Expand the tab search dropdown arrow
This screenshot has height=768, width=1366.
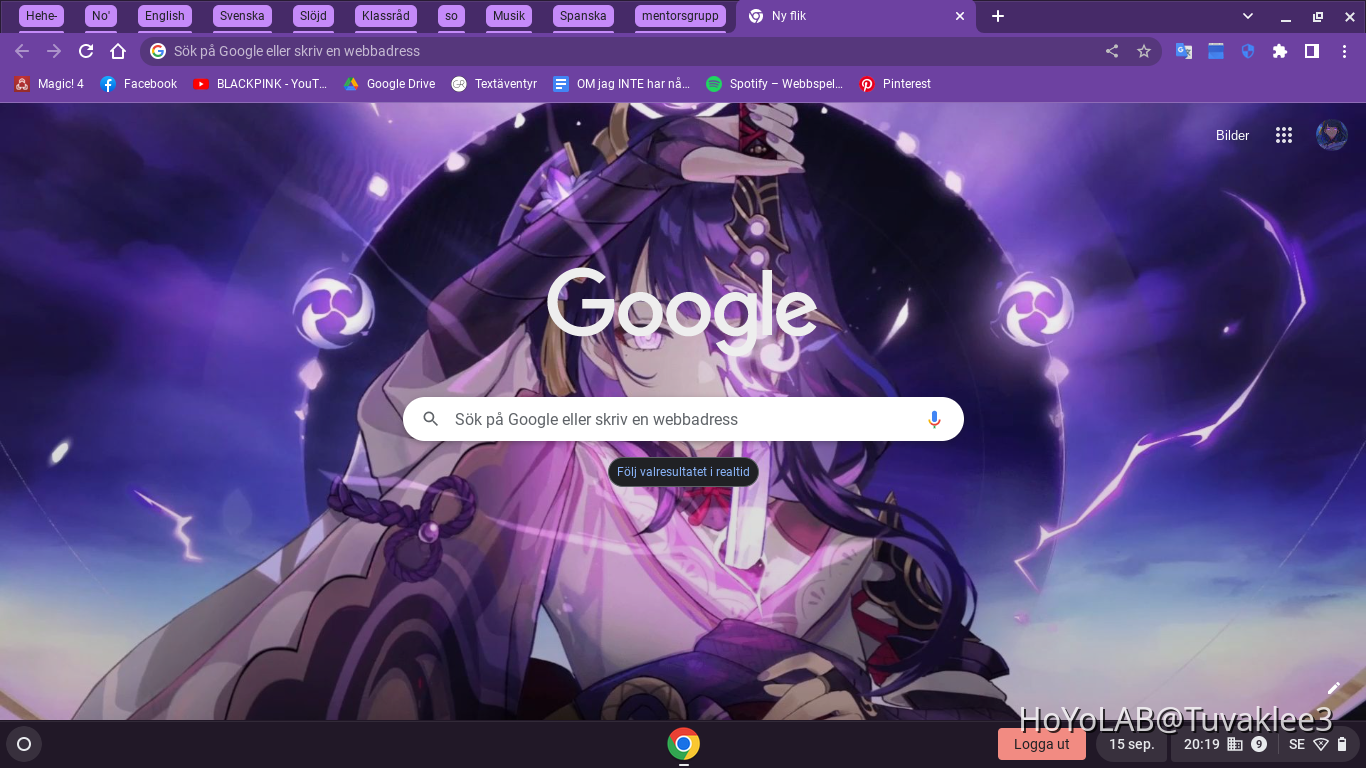click(1248, 16)
